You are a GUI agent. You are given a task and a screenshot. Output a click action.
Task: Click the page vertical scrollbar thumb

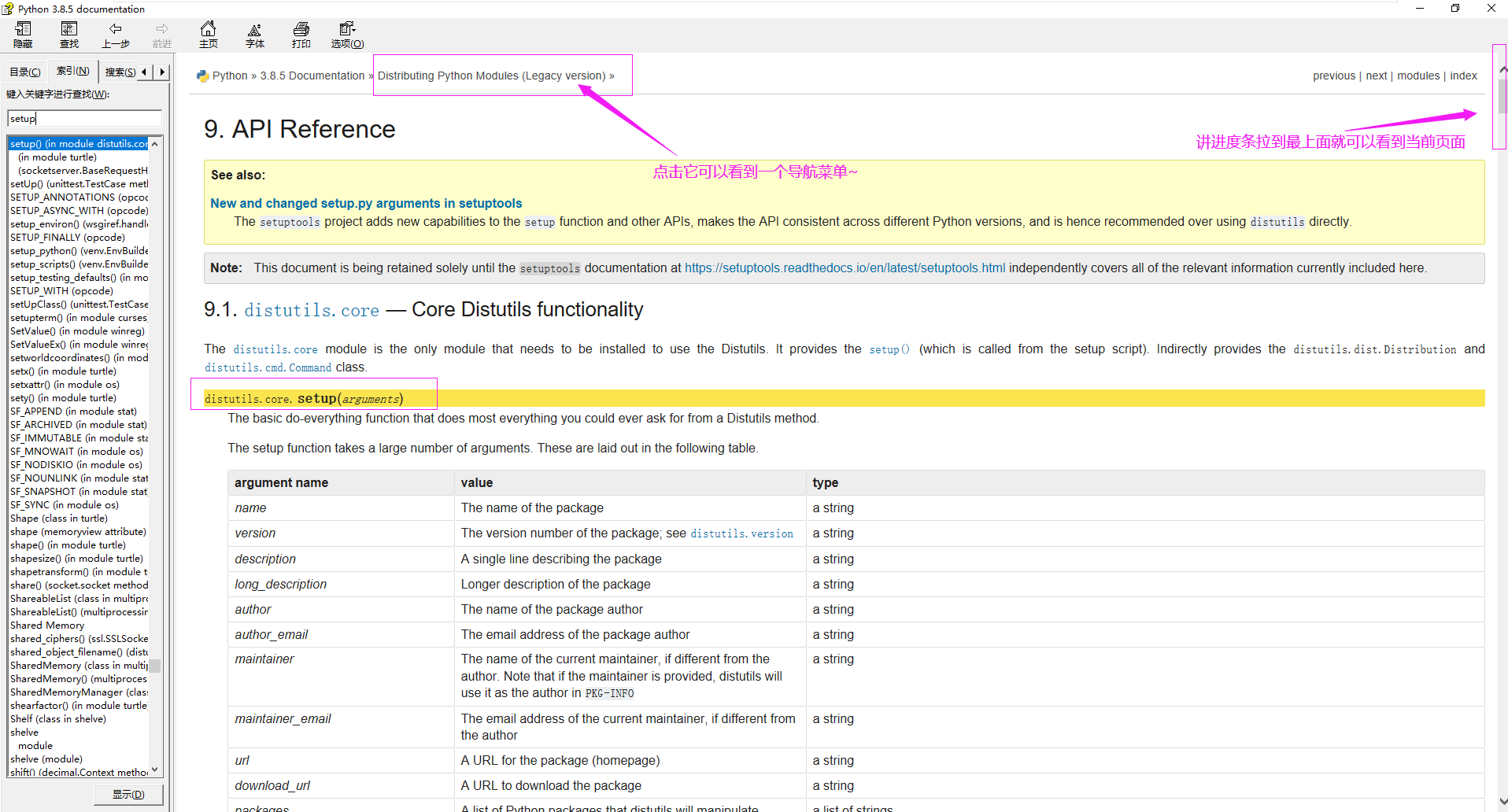pyautogui.click(x=1502, y=96)
